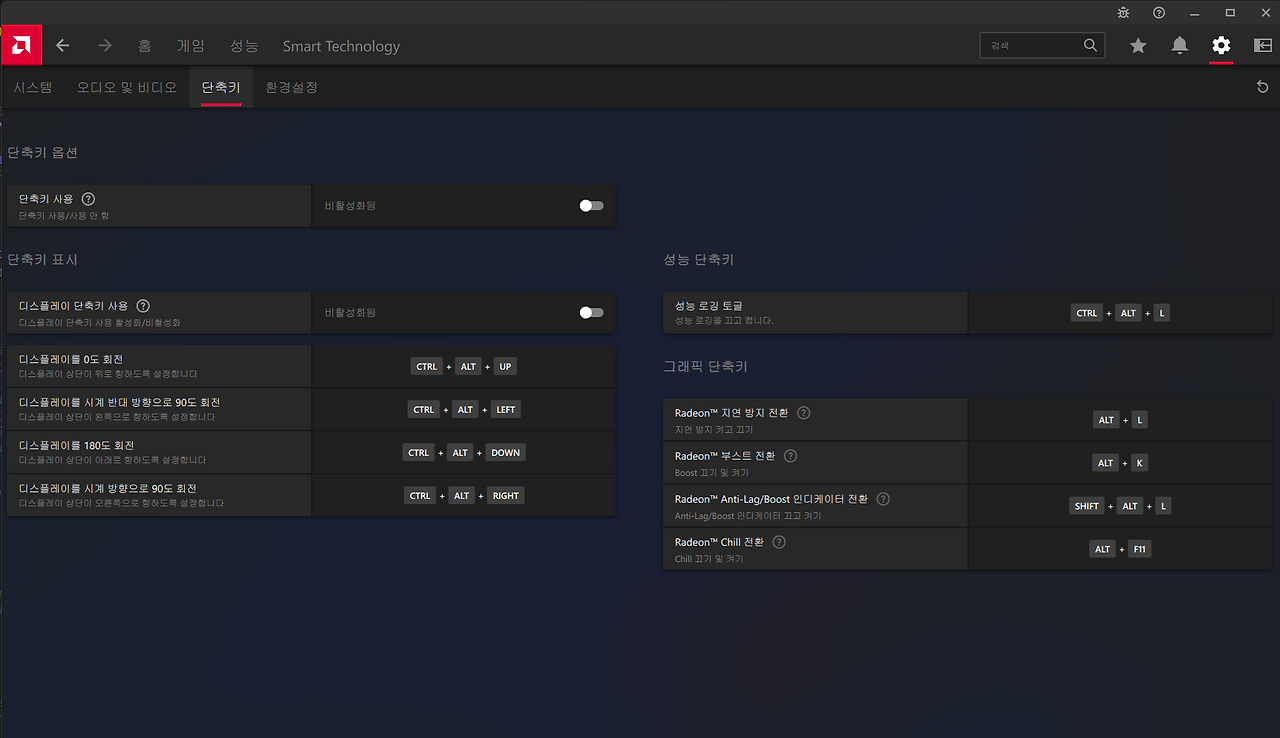The height and width of the screenshot is (738, 1280).
Task: Click the AMD logo icon
Action: (20, 45)
